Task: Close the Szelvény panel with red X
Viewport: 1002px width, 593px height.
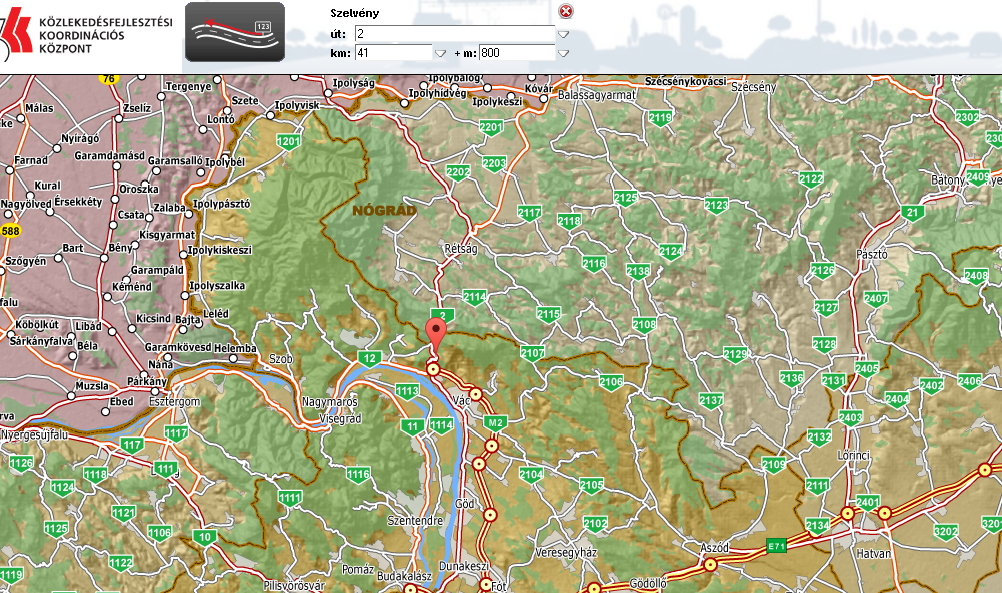Action: (x=567, y=11)
